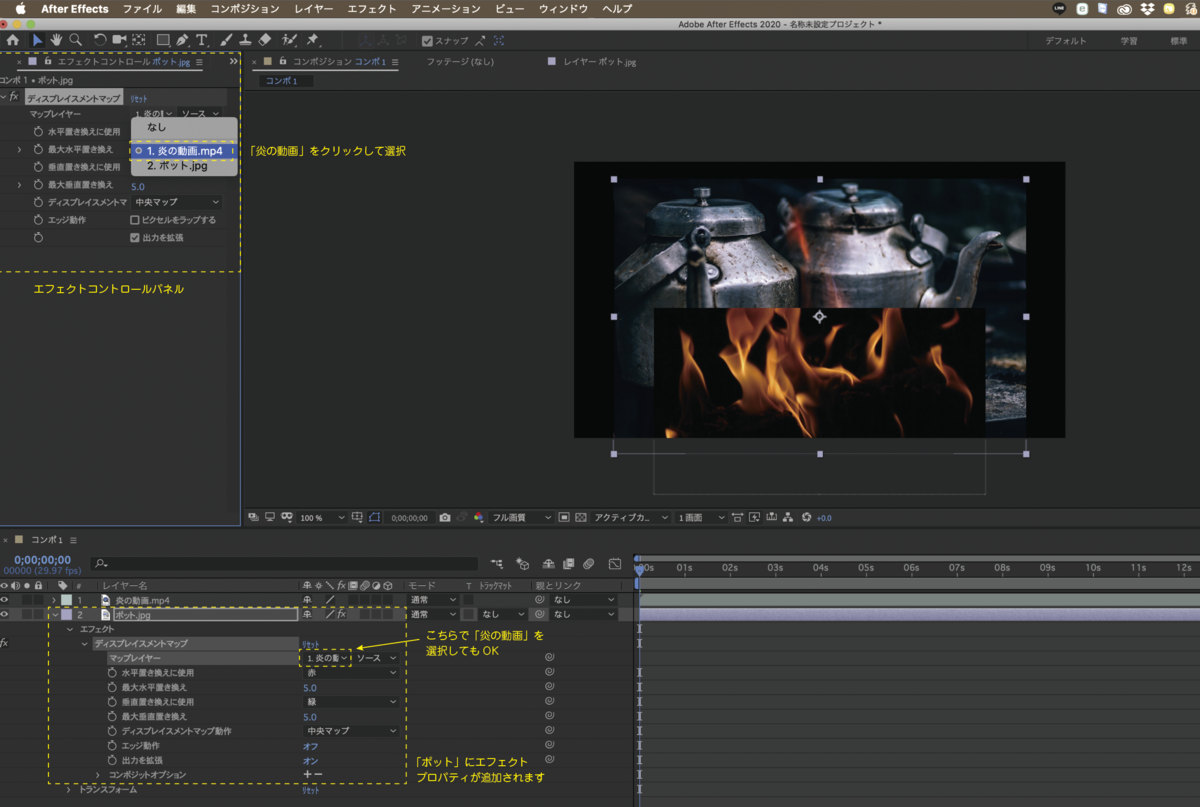Click the motion blur enable icon in timeline

coord(589,564)
